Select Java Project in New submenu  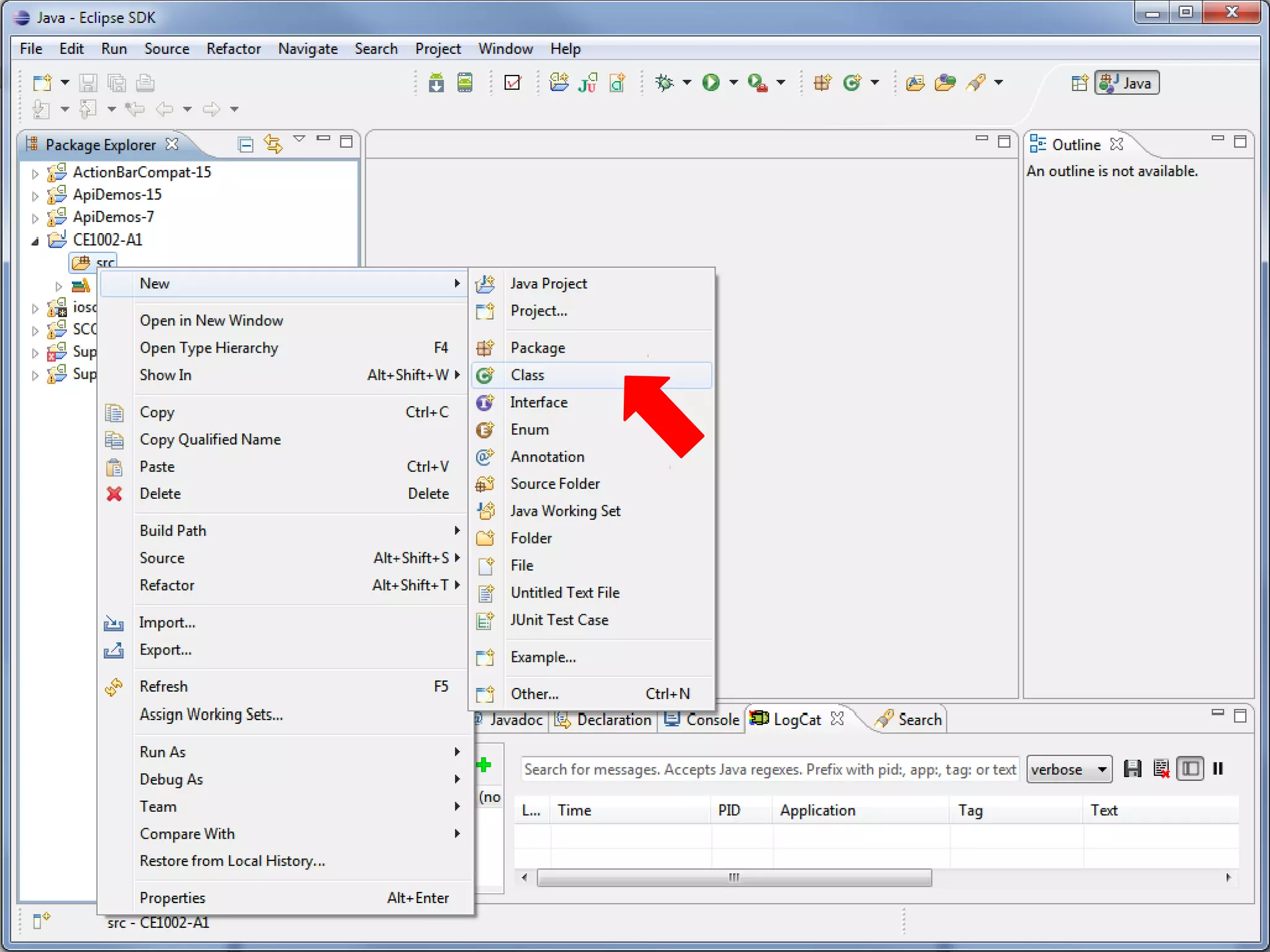[x=592, y=283]
